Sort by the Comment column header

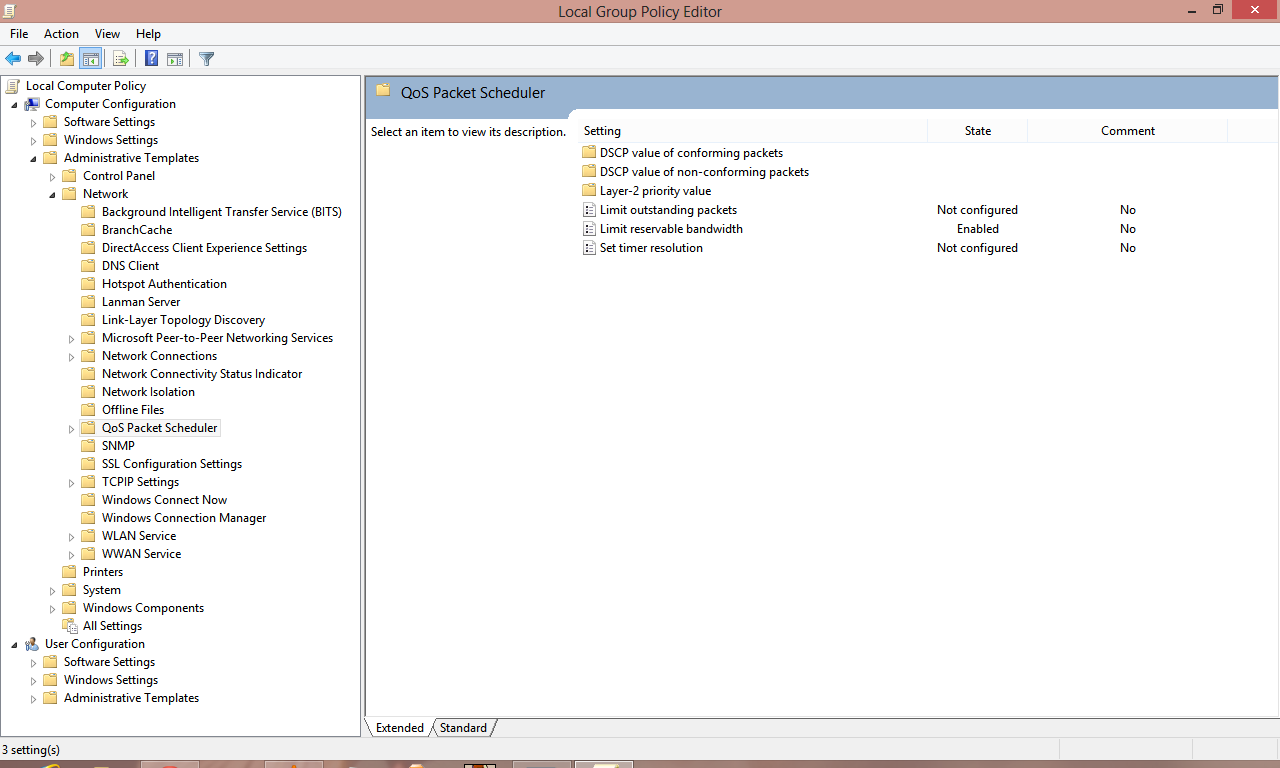click(1127, 131)
